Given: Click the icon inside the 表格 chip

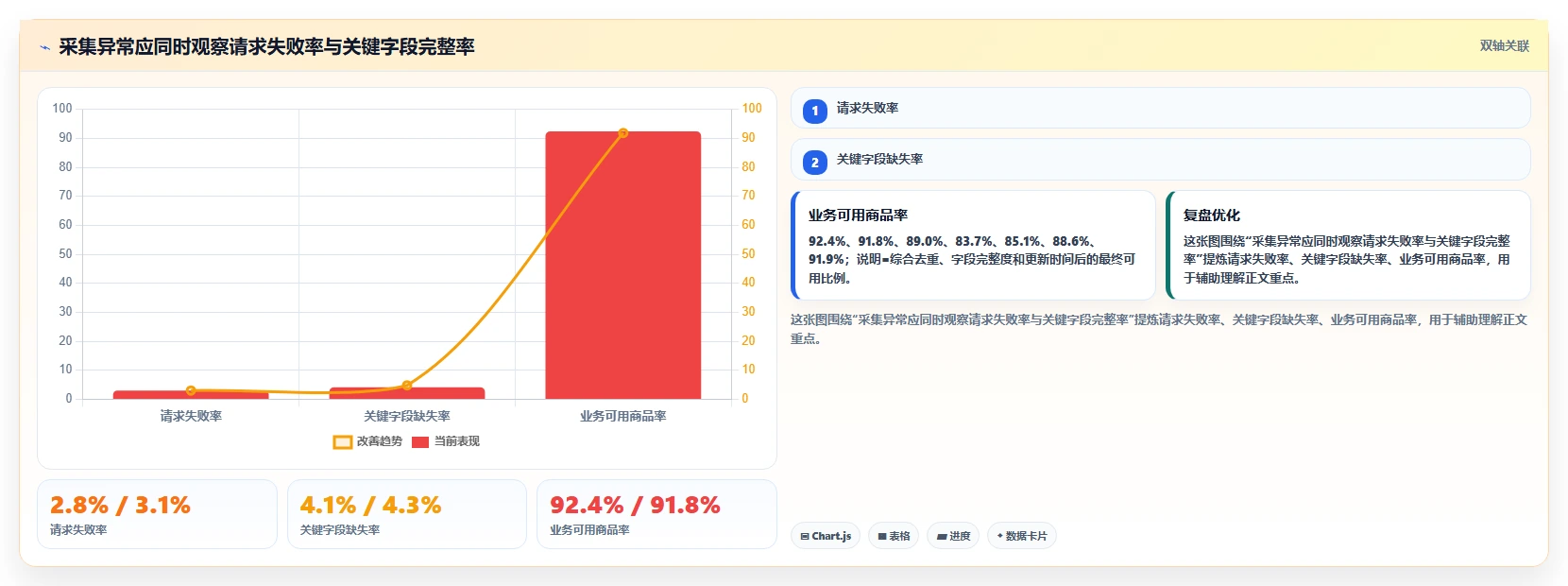Looking at the screenshot, I should (882, 536).
